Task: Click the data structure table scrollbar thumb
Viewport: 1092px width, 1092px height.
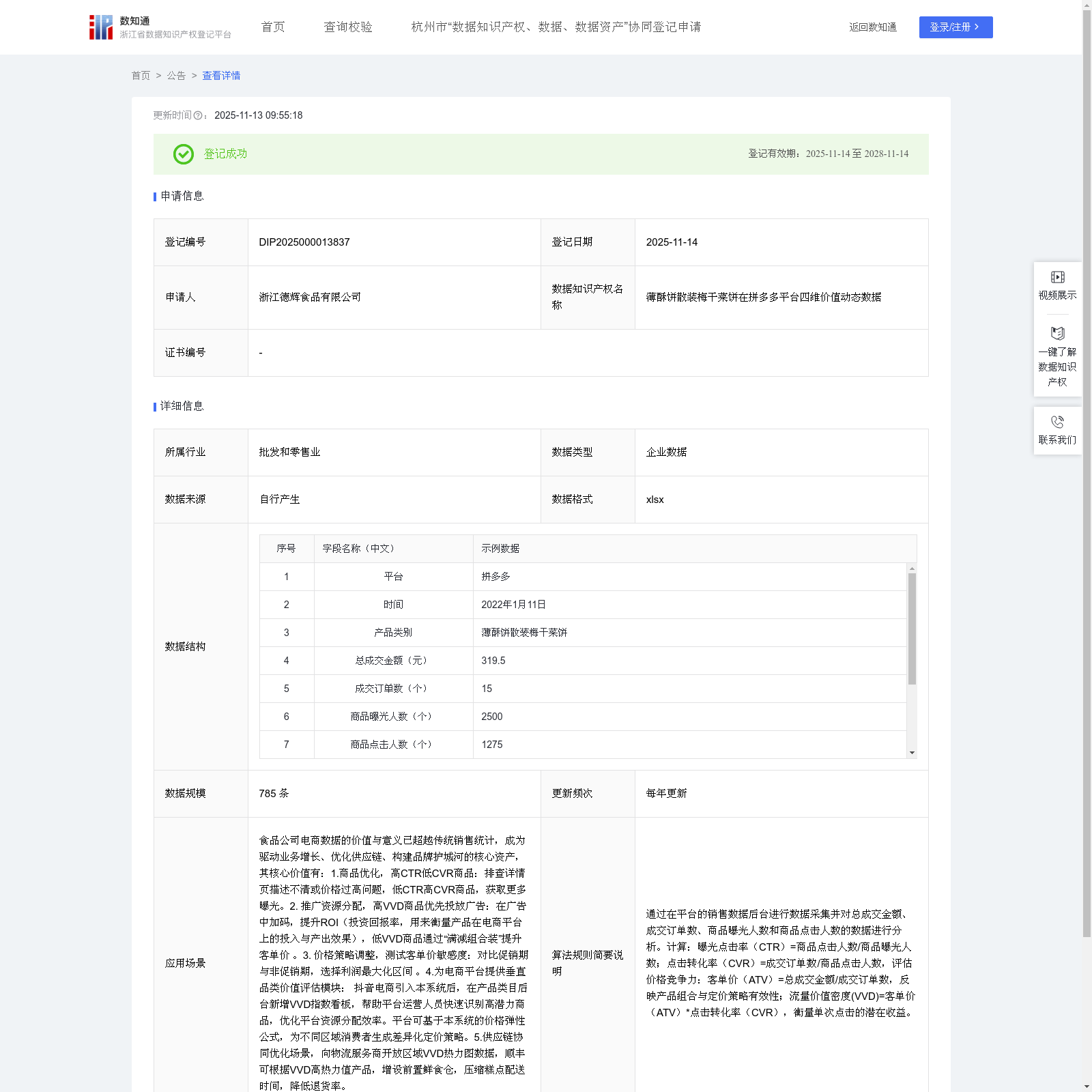Action: click(912, 629)
